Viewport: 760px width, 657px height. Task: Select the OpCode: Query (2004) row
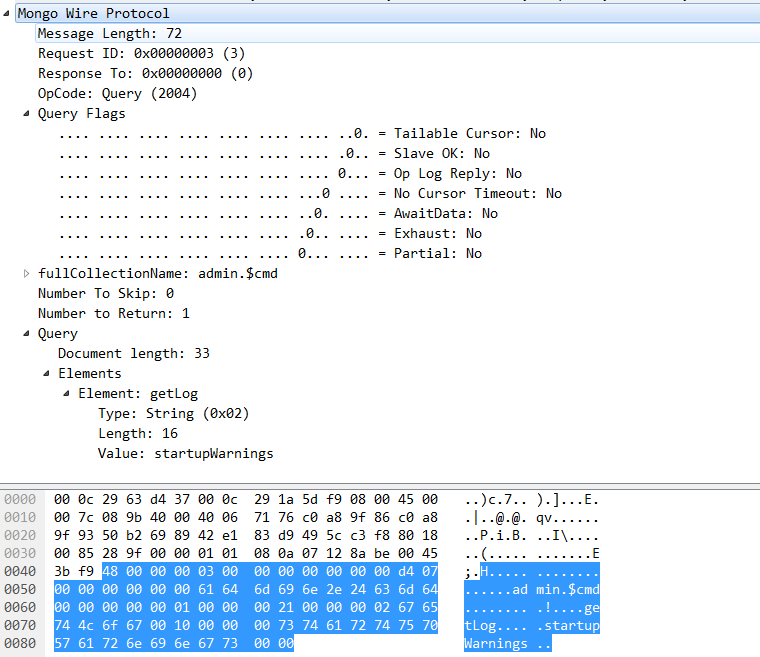click(117, 94)
